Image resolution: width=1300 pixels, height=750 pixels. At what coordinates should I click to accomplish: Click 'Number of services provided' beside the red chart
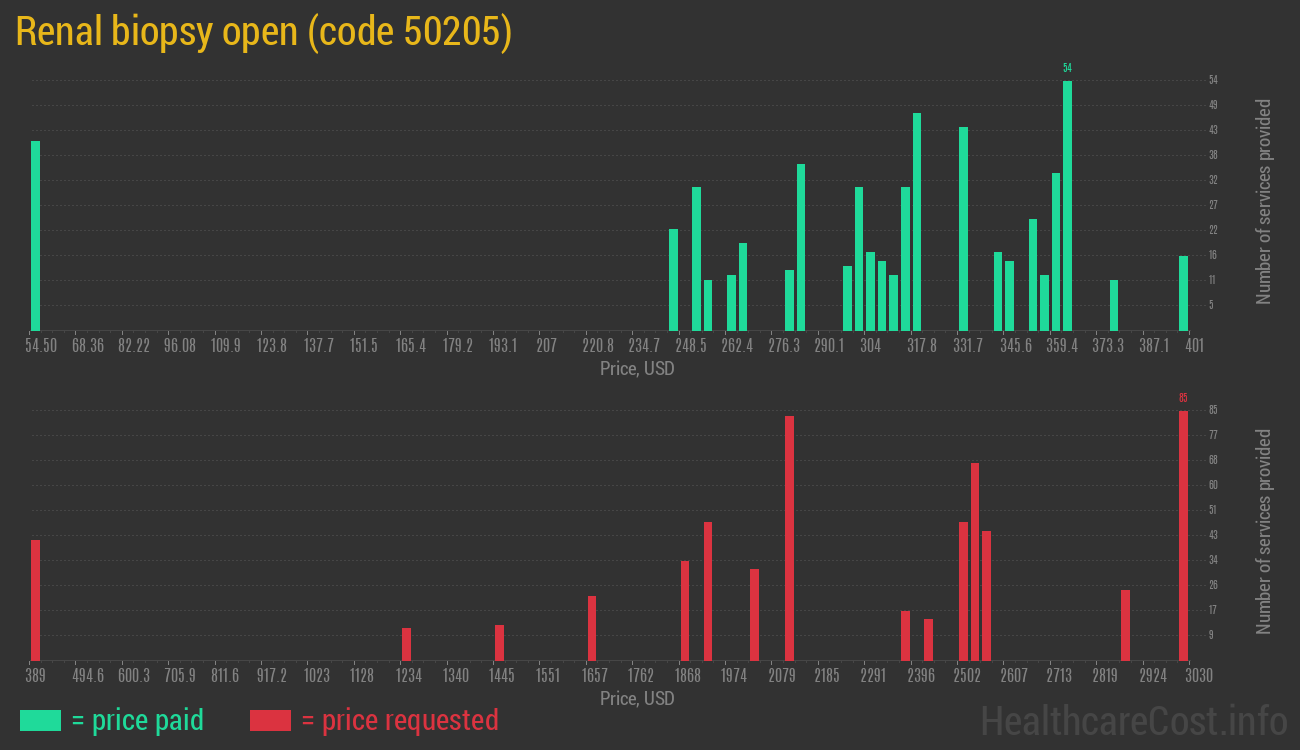[1264, 531]
